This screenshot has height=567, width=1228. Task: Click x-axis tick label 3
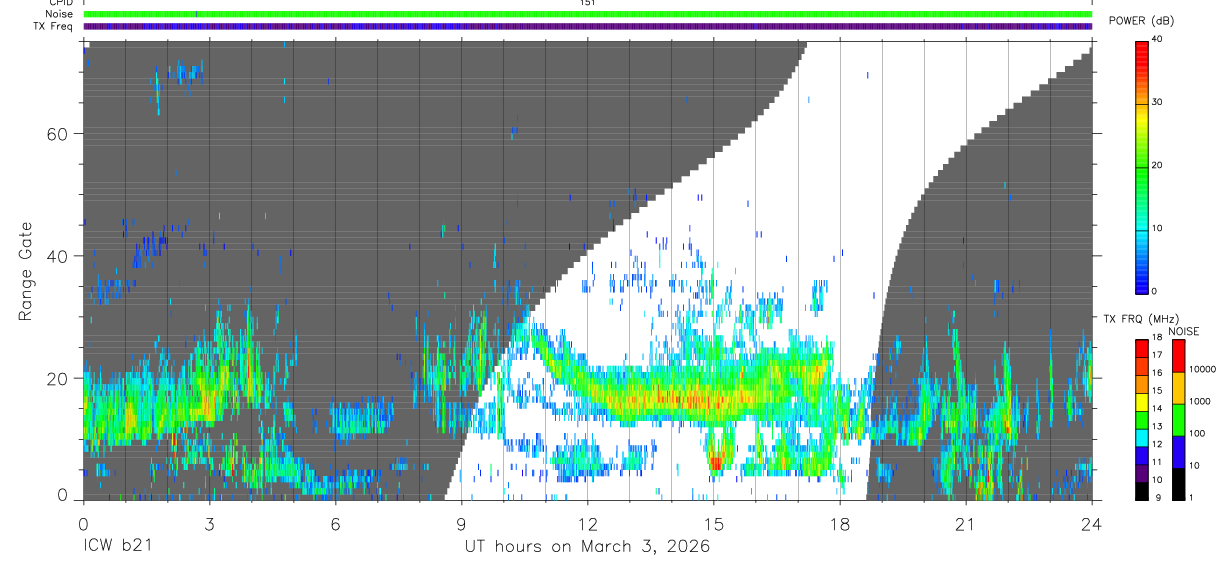pos(209,524)
